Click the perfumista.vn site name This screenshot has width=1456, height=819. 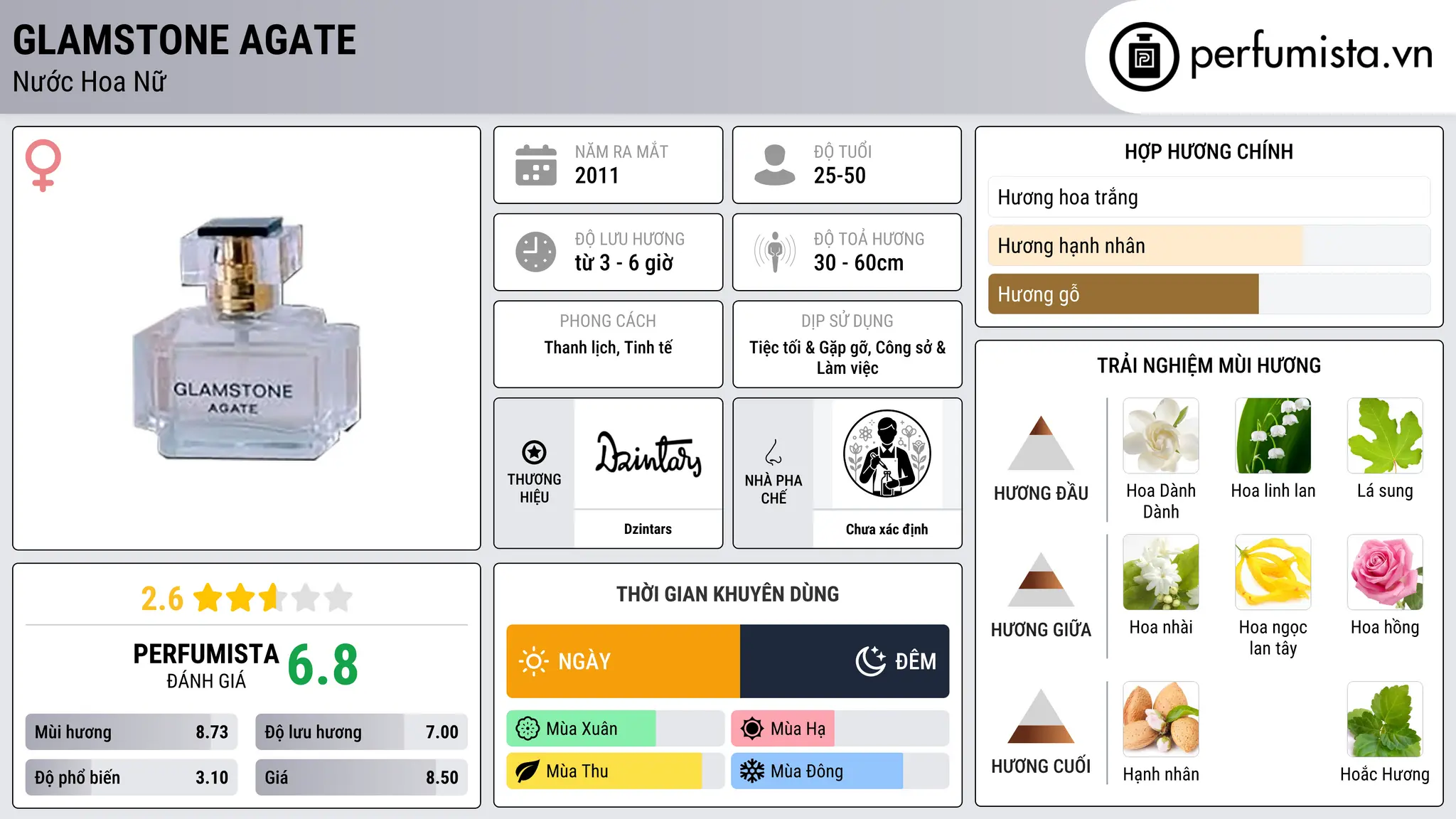click(1311, 55)
